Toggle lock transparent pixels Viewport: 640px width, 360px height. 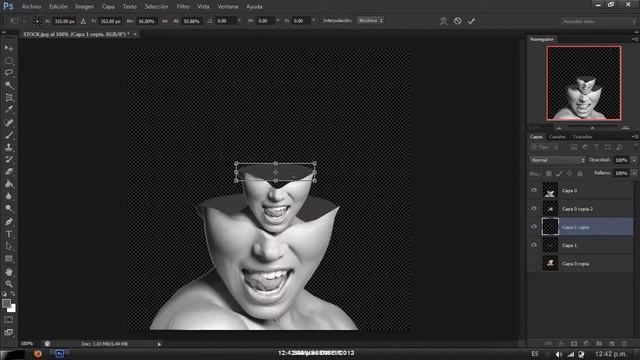click(549, 173)
